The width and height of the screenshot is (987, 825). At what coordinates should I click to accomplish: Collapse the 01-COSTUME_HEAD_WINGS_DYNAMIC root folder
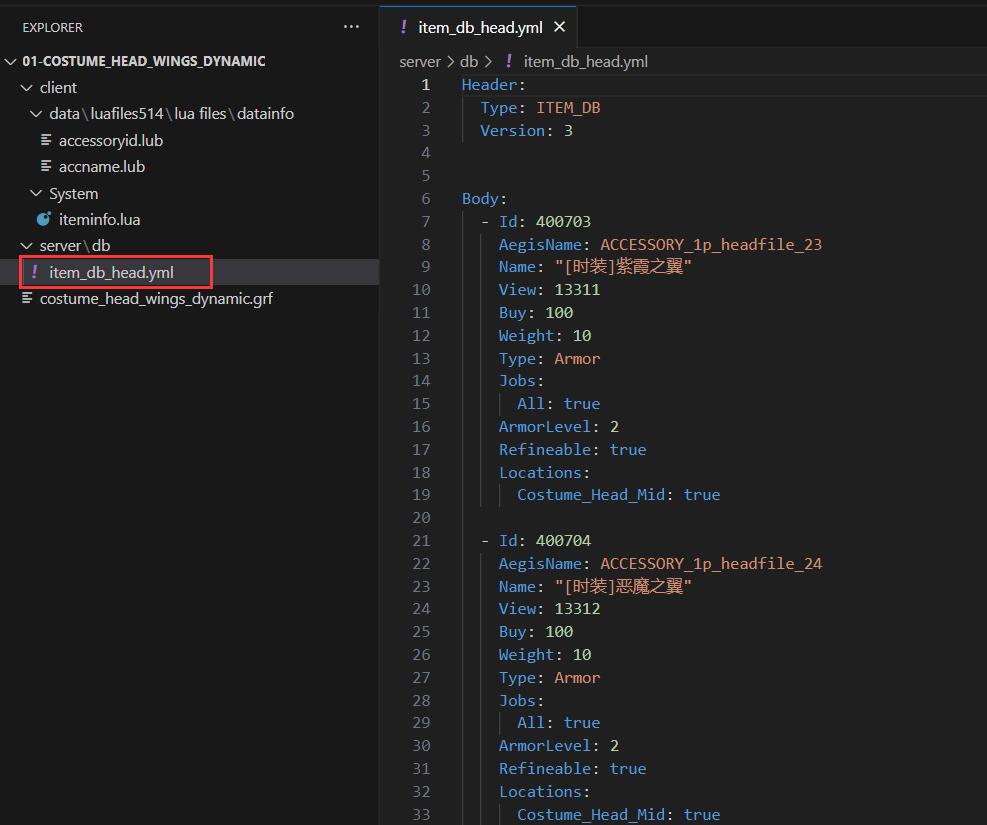pyautogui.click(x=11, y=61)
